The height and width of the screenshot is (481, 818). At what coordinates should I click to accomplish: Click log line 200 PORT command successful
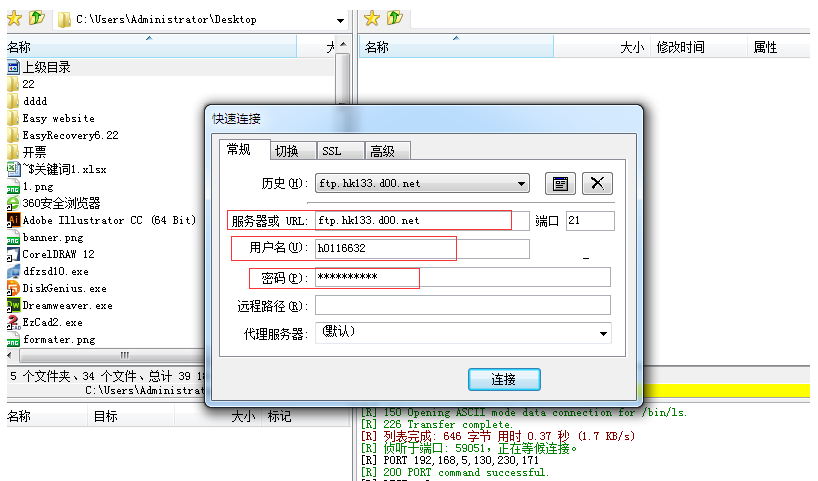(454, 473)
